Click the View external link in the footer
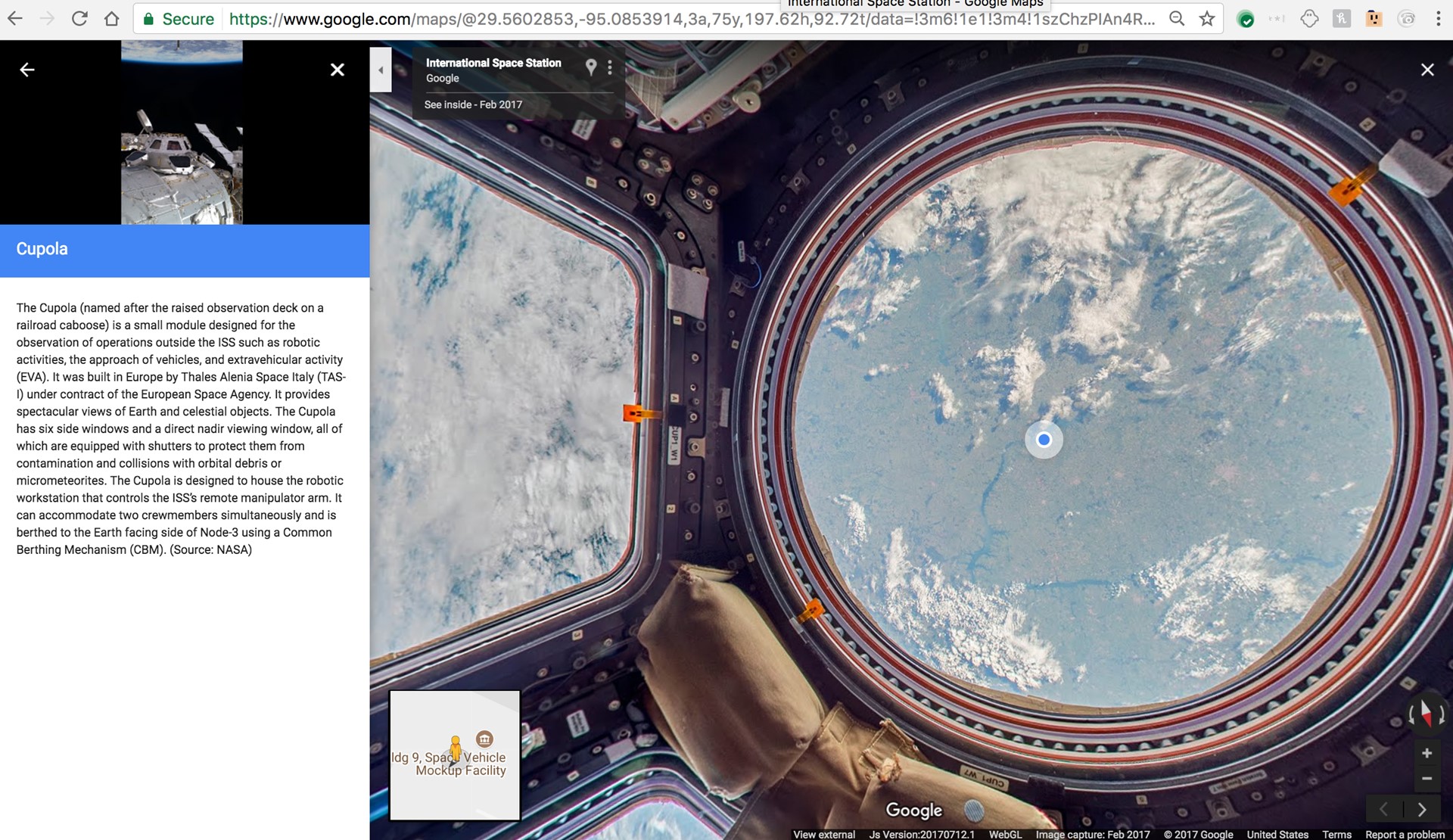The image size is (1453, 840). [x=823, y=834]
